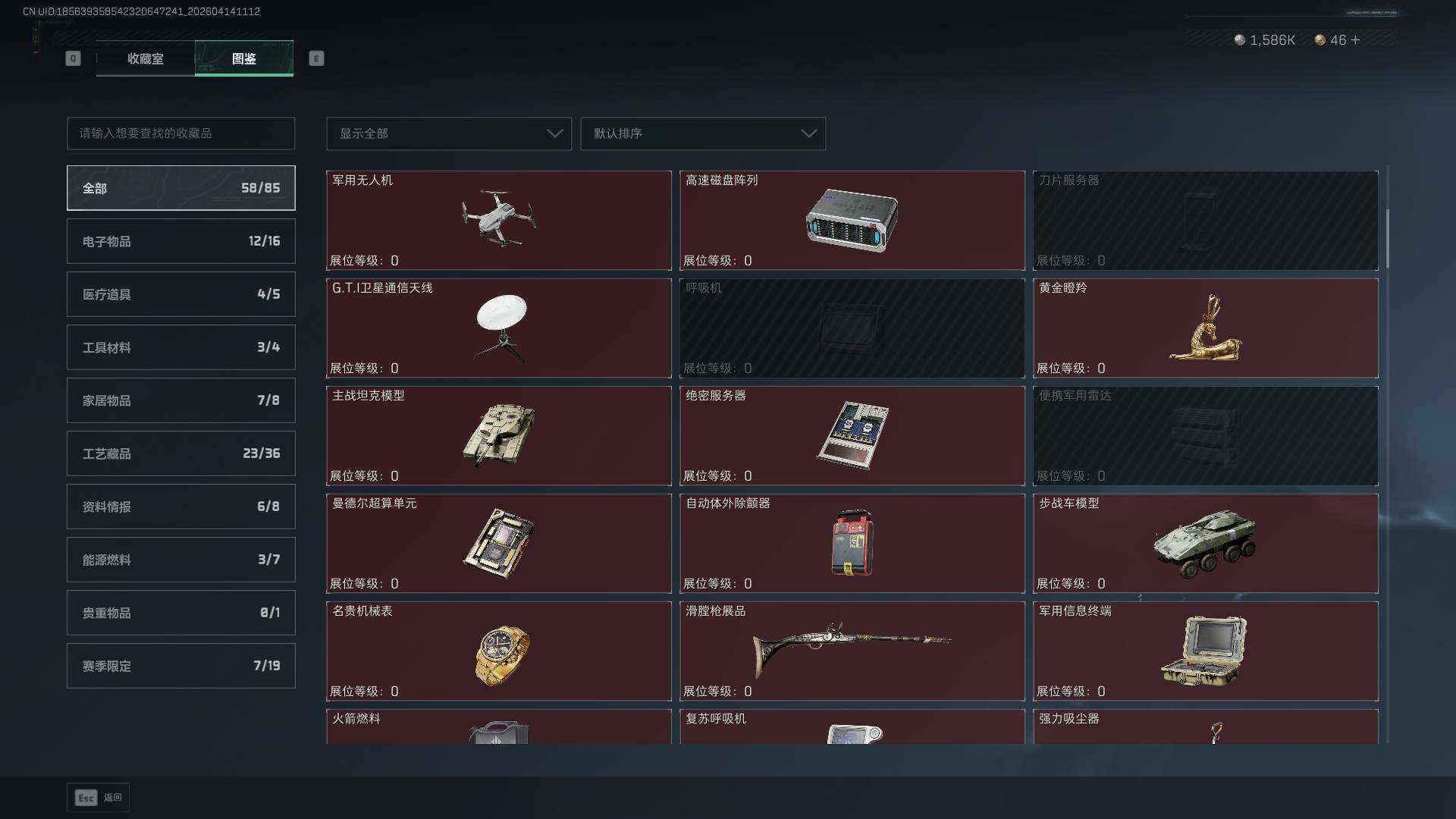
Task: Choose the 赛季限定 category
Action: 181,666
